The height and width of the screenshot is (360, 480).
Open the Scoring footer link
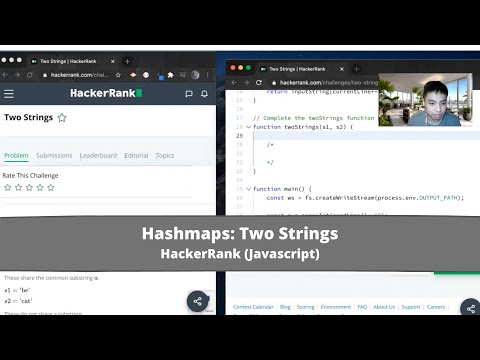coord(306,307)
